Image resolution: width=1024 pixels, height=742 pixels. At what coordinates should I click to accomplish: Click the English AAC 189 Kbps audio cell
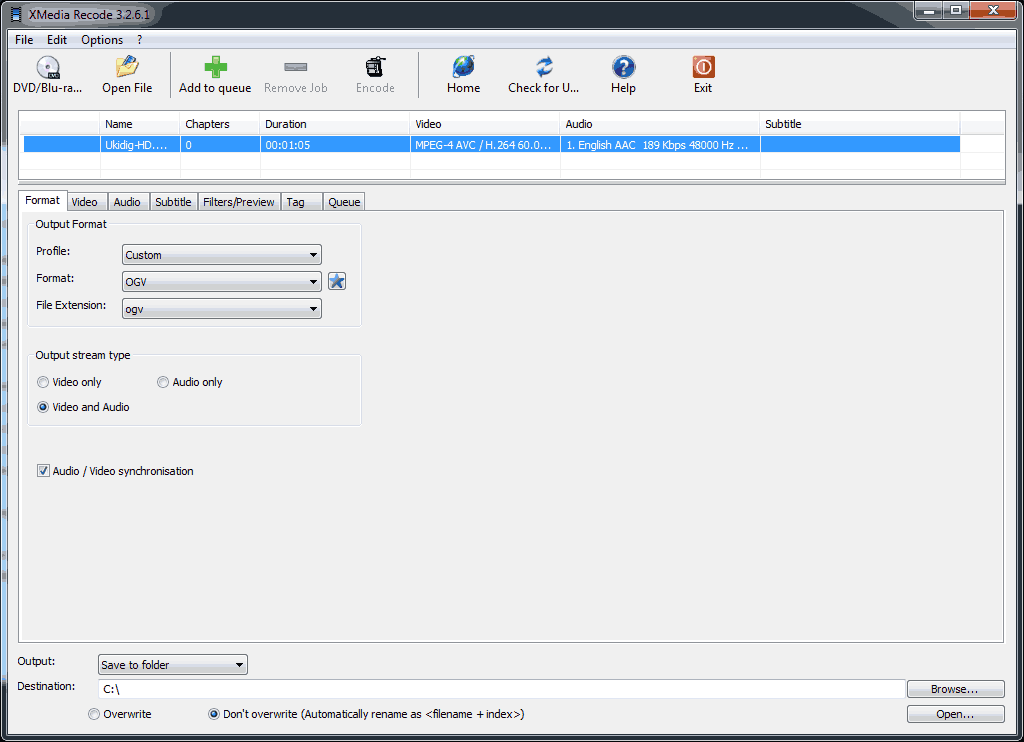point(660,145)
